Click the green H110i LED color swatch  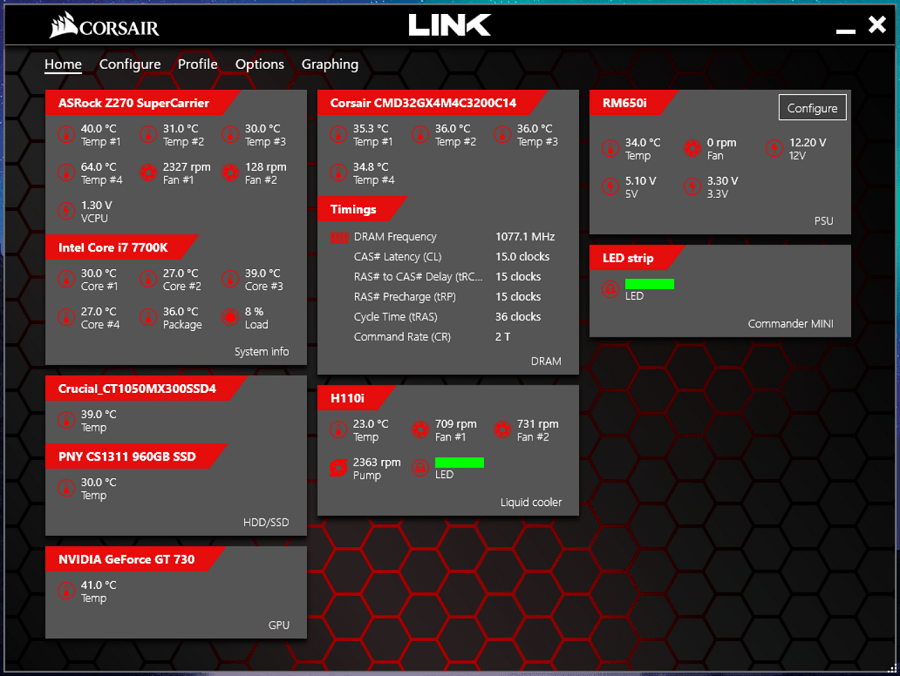point(459,463)
